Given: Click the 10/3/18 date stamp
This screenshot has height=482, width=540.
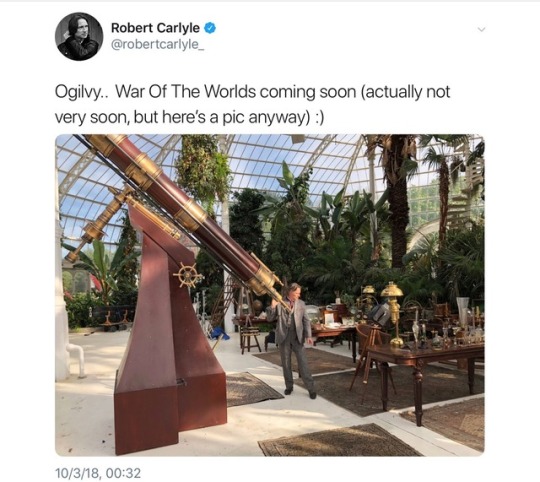Looking at the screenshot, I should [78, 473].
